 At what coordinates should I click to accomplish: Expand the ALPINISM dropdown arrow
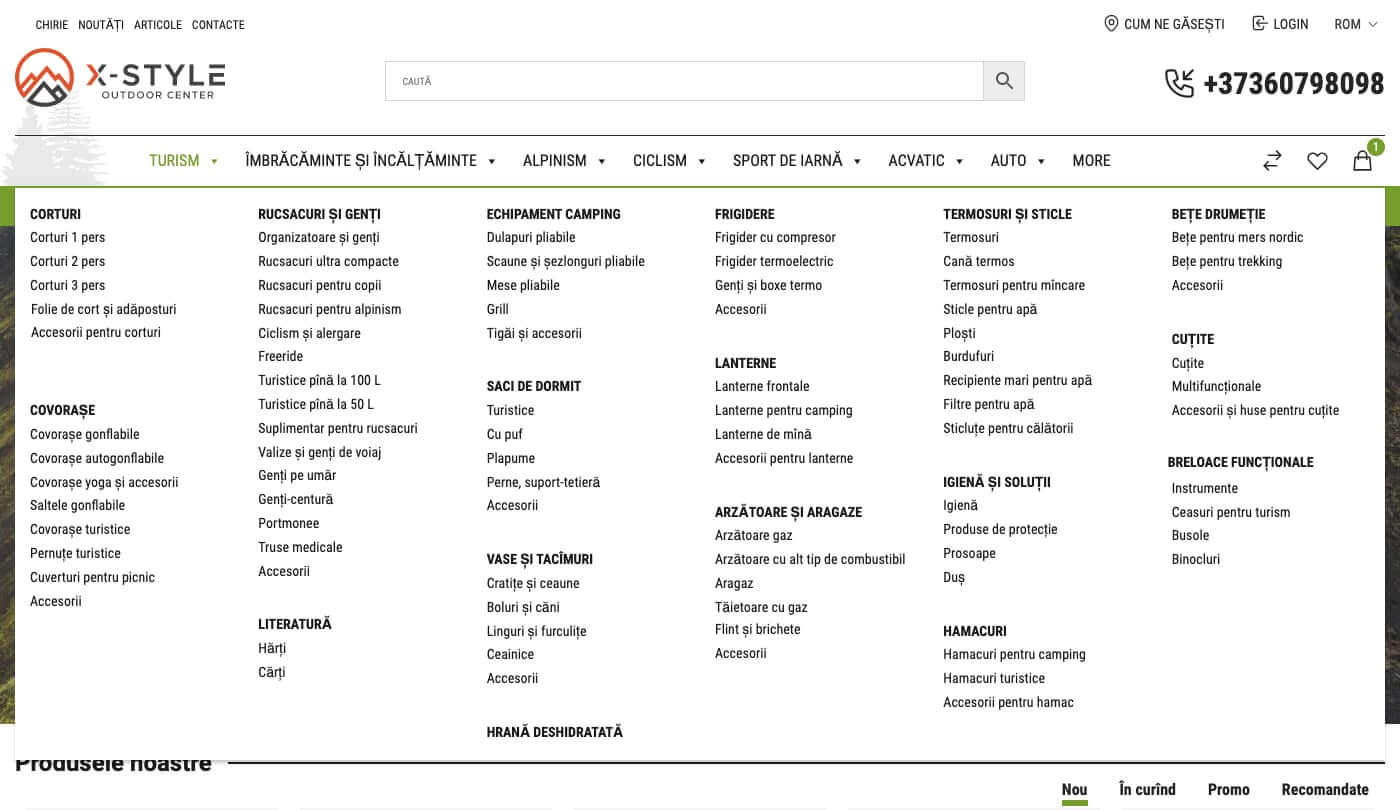602,161
